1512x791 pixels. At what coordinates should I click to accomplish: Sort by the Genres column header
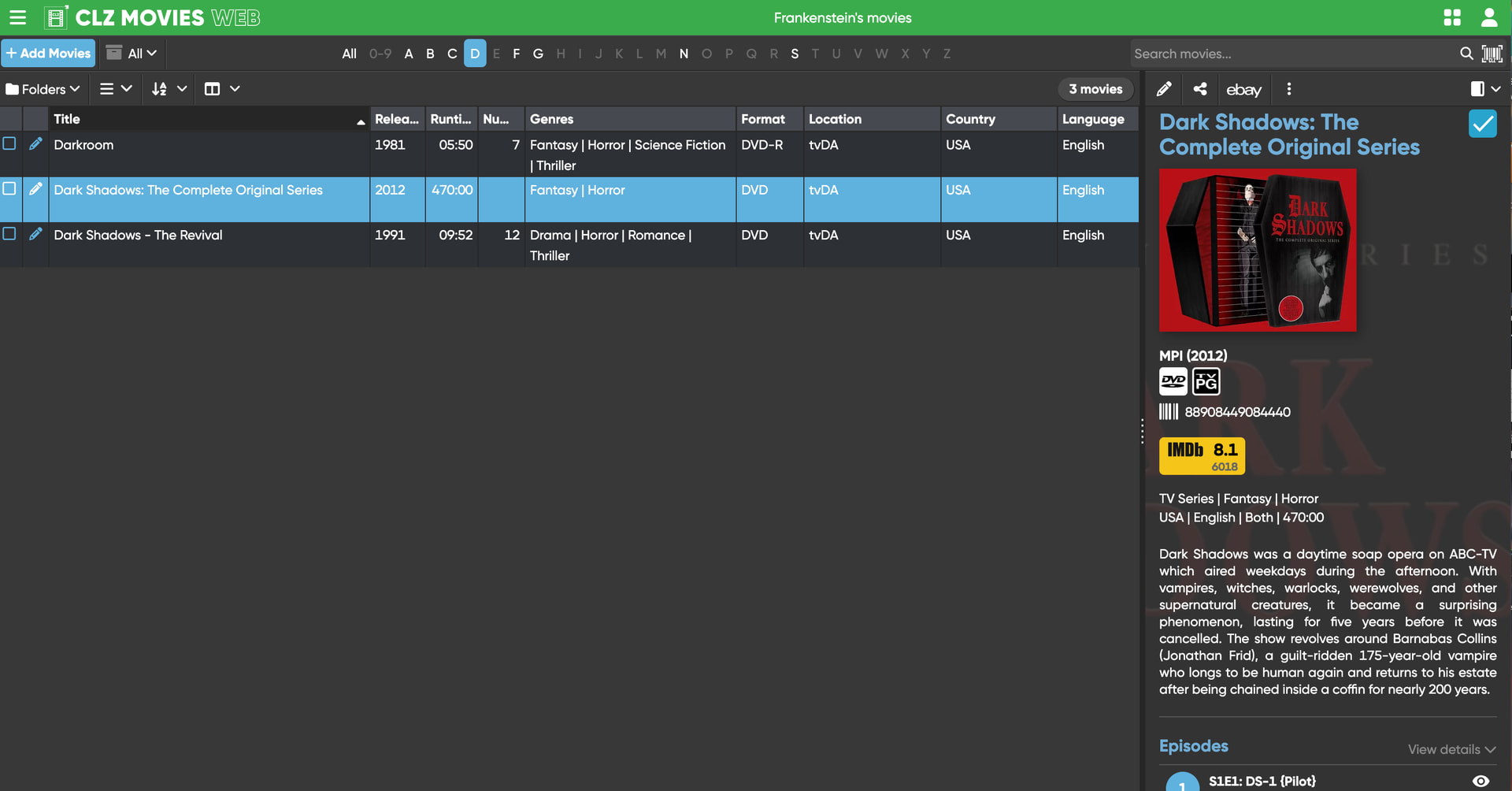pos(630,119)
